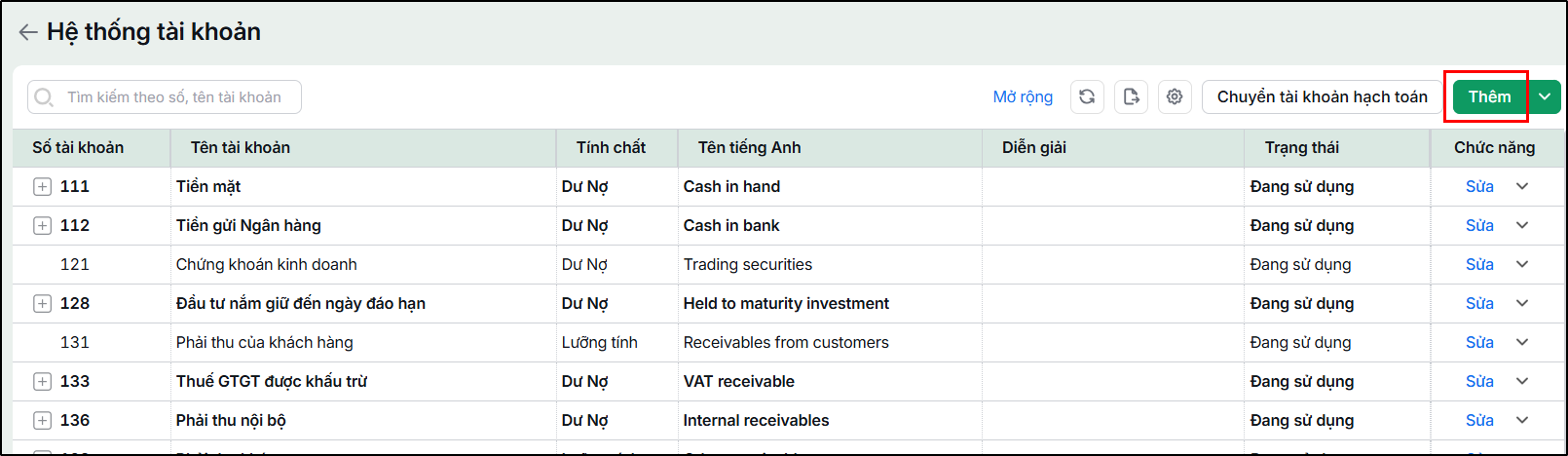1568x456 pixels.
Task: Click Sửa for account 133
Action: tap(1479, 382)
